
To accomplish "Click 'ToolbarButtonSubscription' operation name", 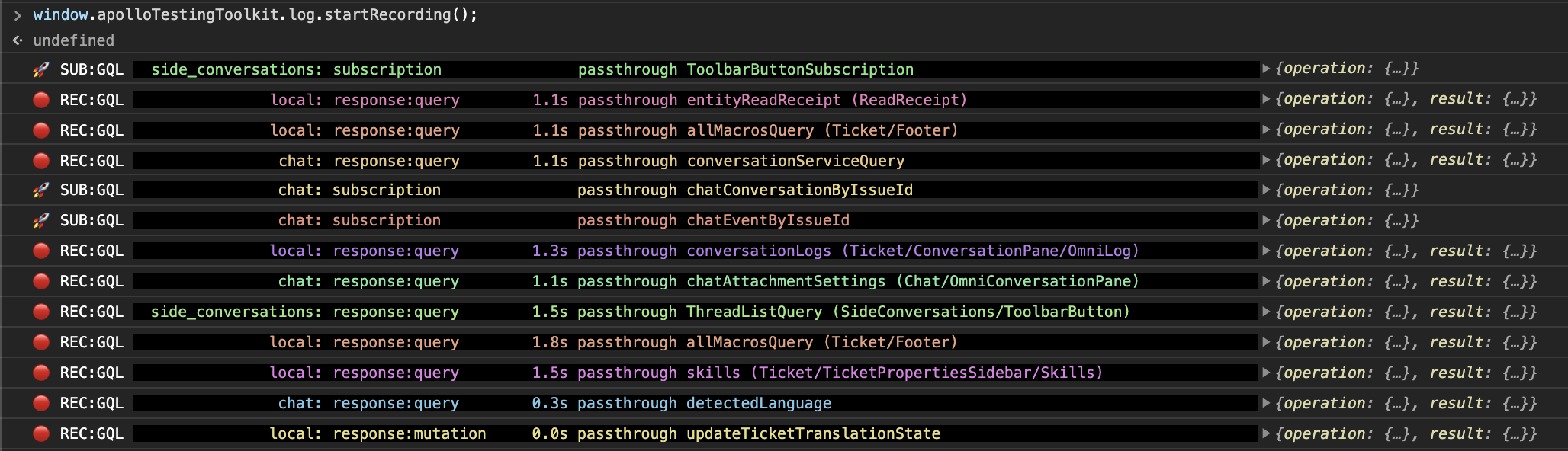I will coord(800,69).
